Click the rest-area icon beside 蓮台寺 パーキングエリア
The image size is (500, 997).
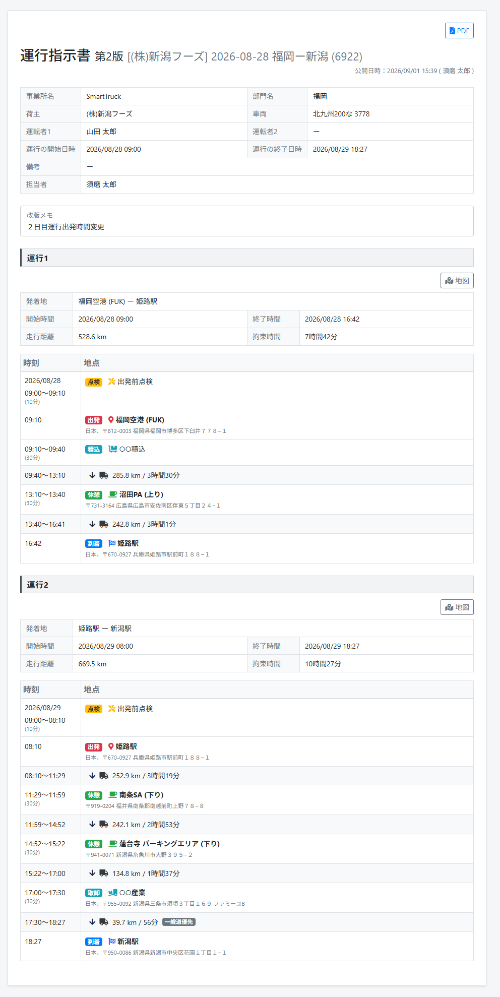coord(113,844)
